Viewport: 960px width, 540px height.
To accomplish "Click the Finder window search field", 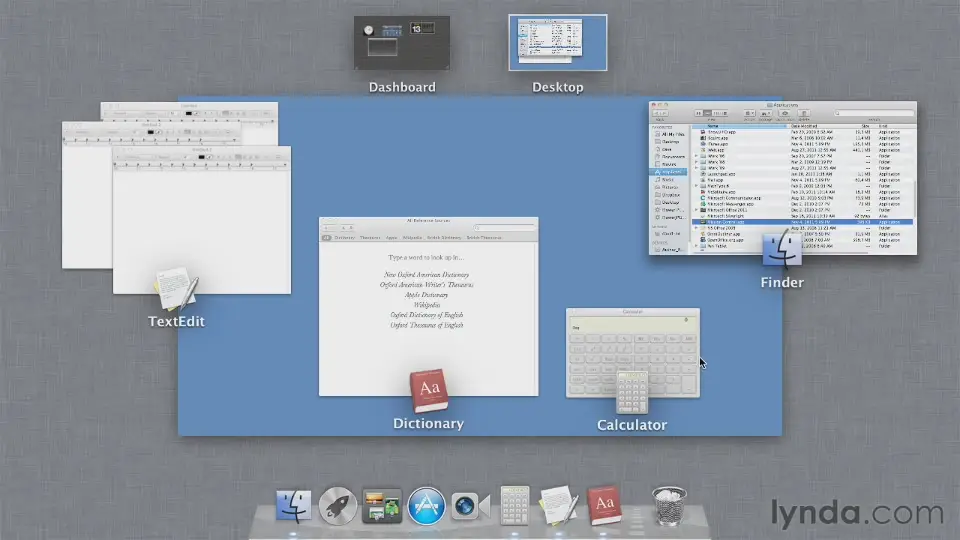I will [874, 113].
